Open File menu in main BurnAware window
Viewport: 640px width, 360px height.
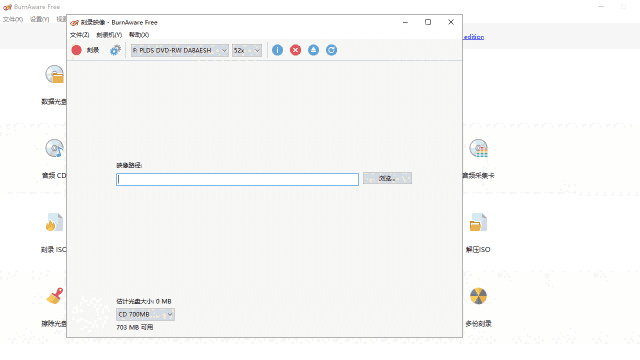click(x=13, y=19)
